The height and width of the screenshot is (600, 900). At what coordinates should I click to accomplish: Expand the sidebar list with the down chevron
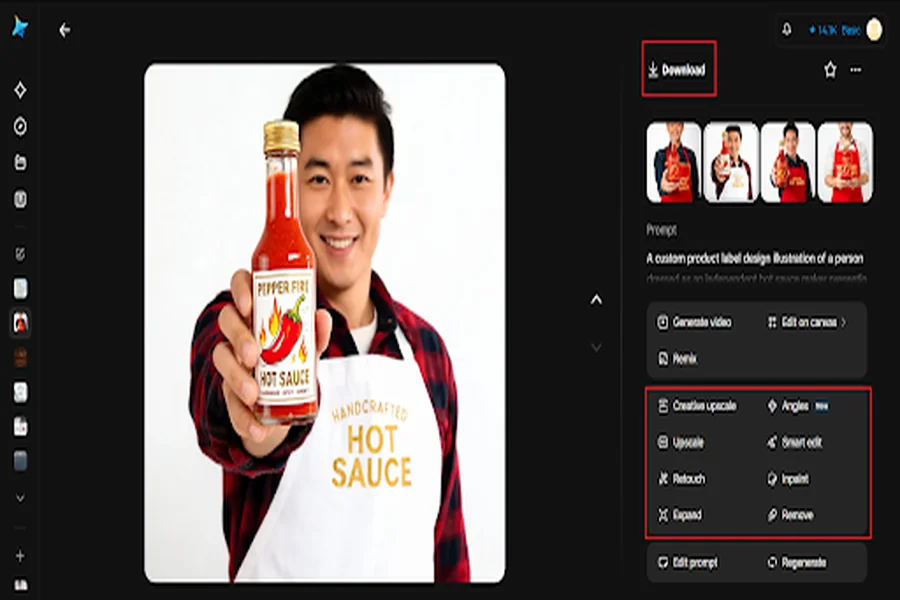(20, 498)
